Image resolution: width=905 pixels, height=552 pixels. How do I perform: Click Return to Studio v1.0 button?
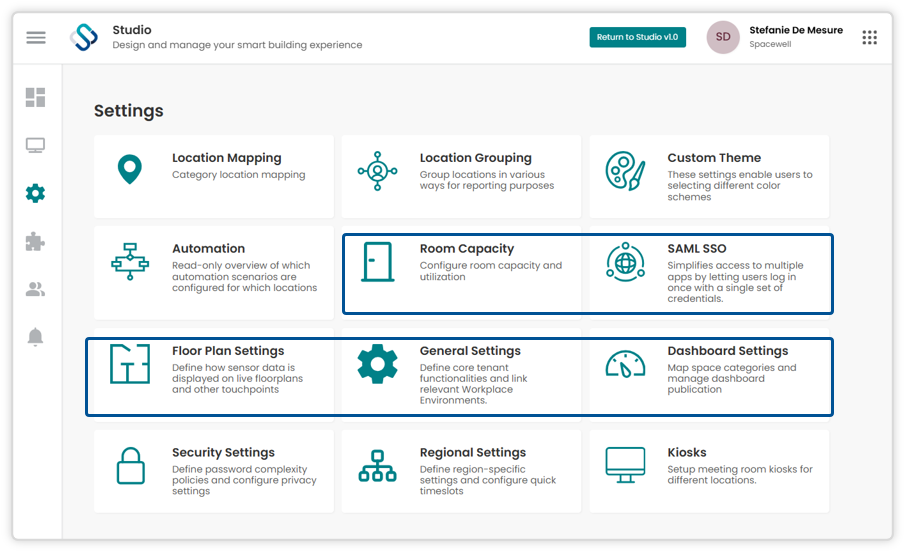(637, 37)
